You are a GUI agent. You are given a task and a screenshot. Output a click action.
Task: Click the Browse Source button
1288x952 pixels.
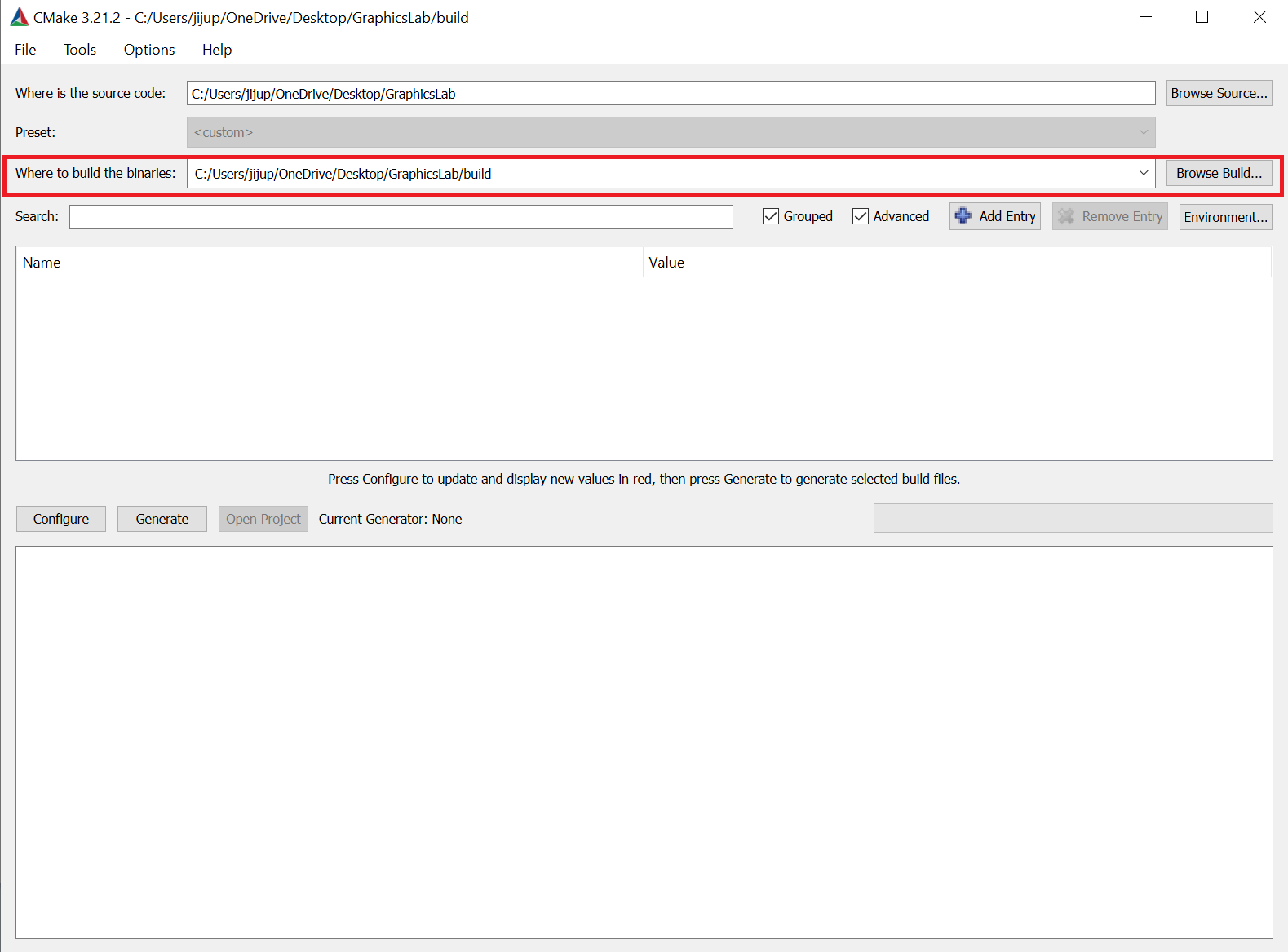(x=1219, y=93)
